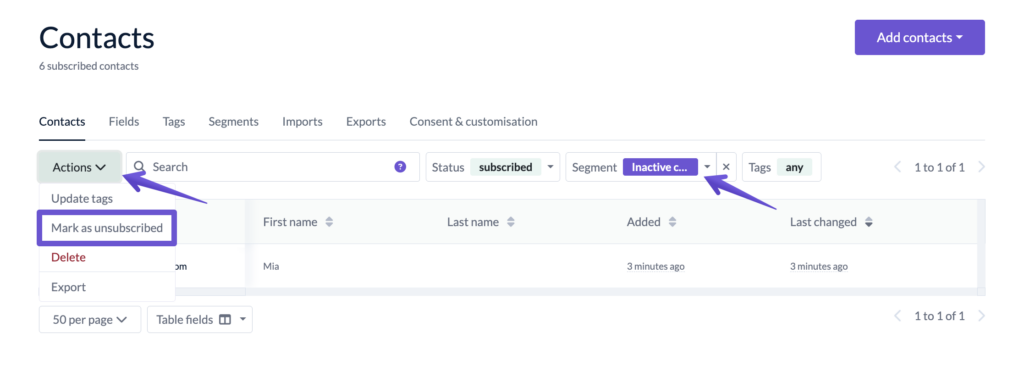Sort by Last changed column arrows
The image size is (1024, 377).
pyautogui.click(x=868, y=222)
